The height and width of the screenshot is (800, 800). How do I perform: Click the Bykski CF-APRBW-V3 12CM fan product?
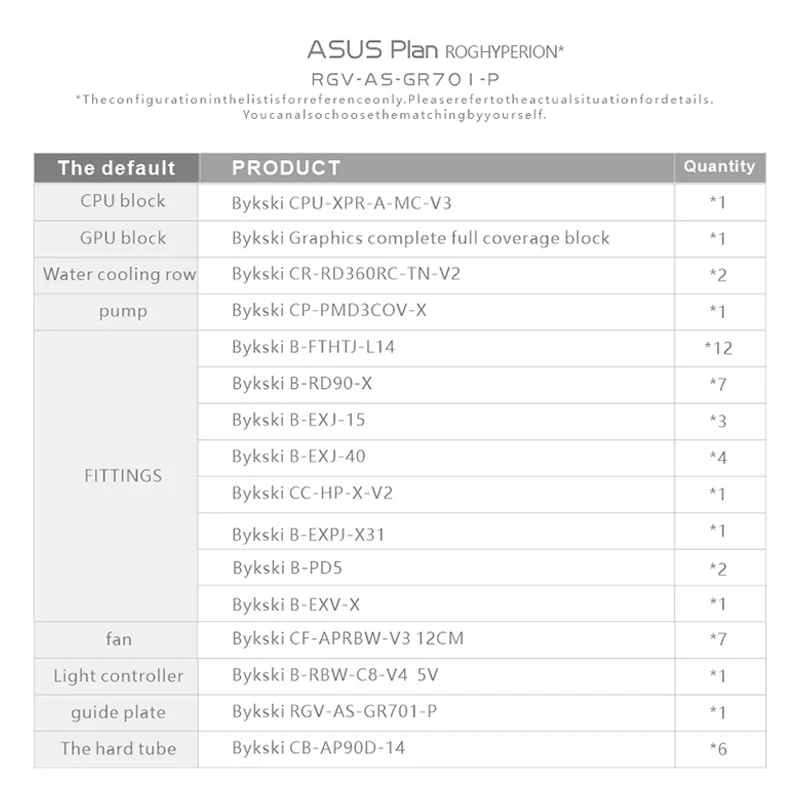click(x=348, y=638)
